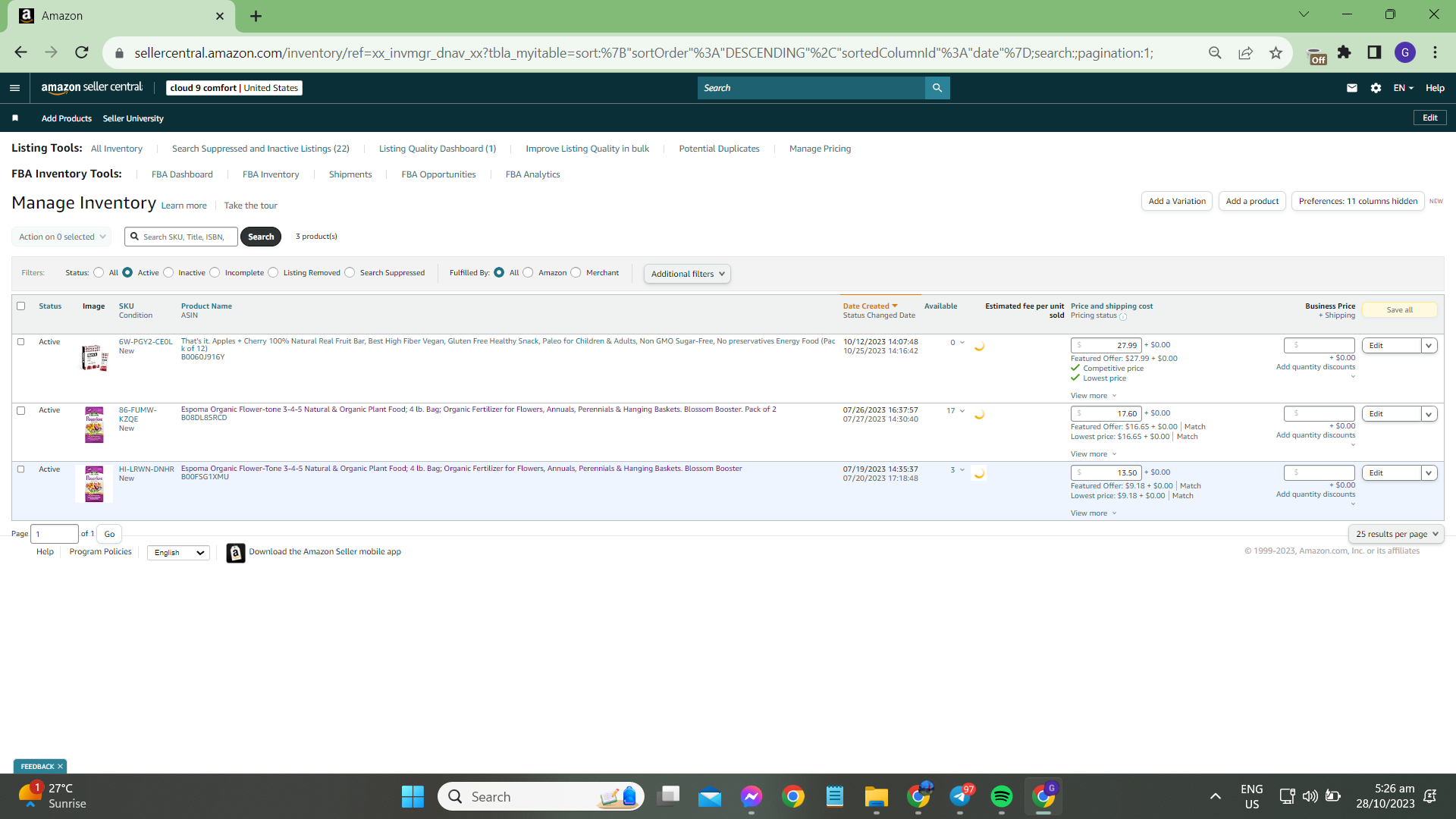Open Manage Pricing
Image resolution: width=1456 pixels, height=819 pixels.
click(820, 149)
